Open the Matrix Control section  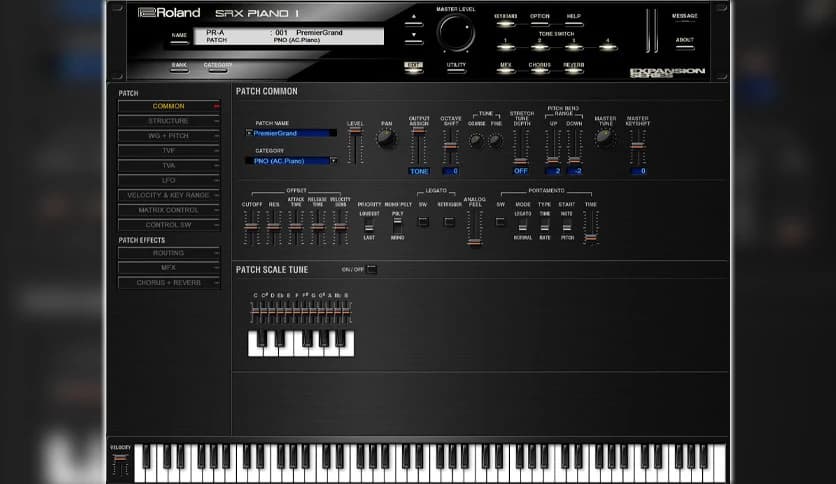click(x=169, y=211)
